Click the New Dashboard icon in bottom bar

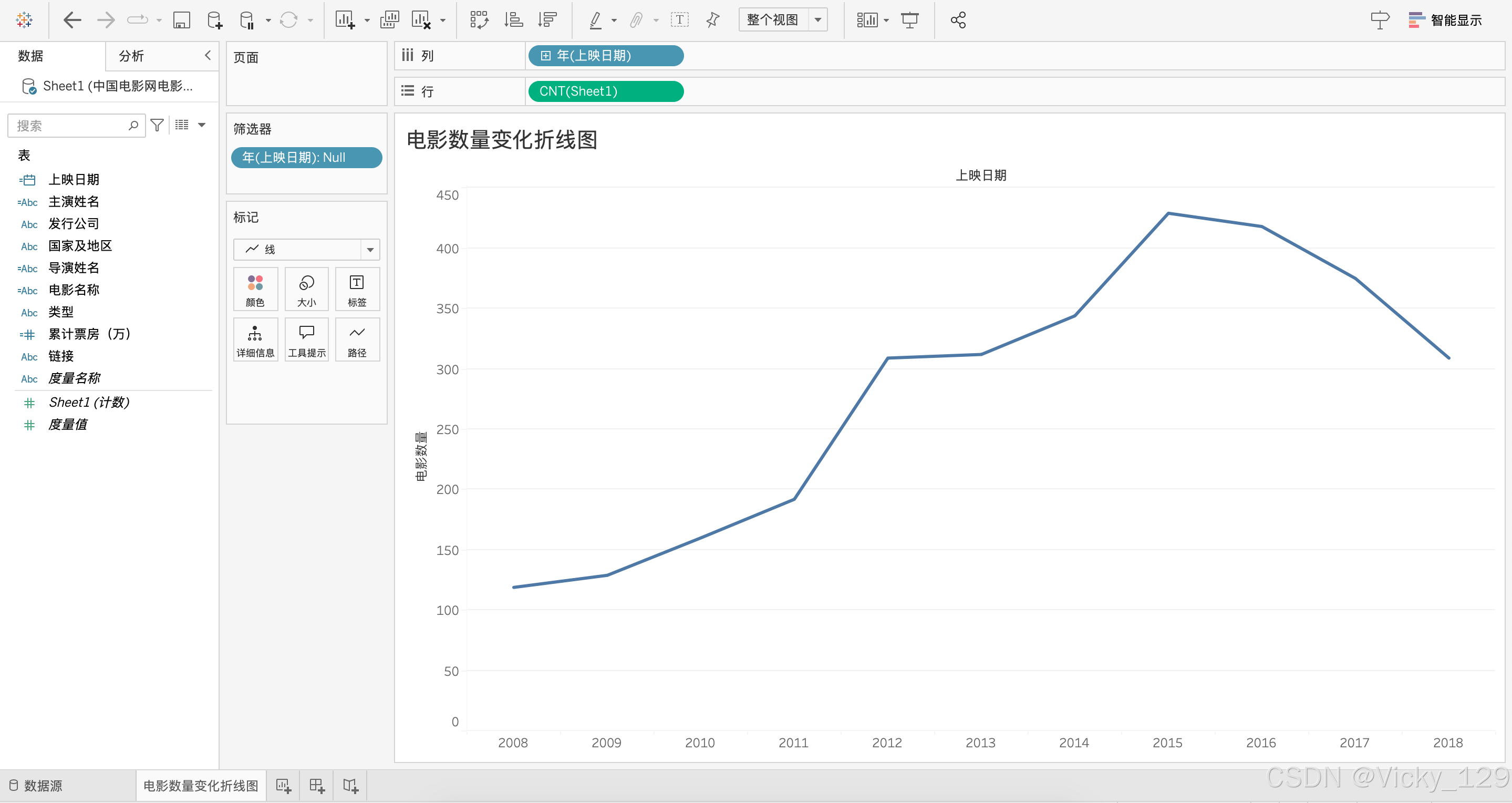(x=317, y=786)
